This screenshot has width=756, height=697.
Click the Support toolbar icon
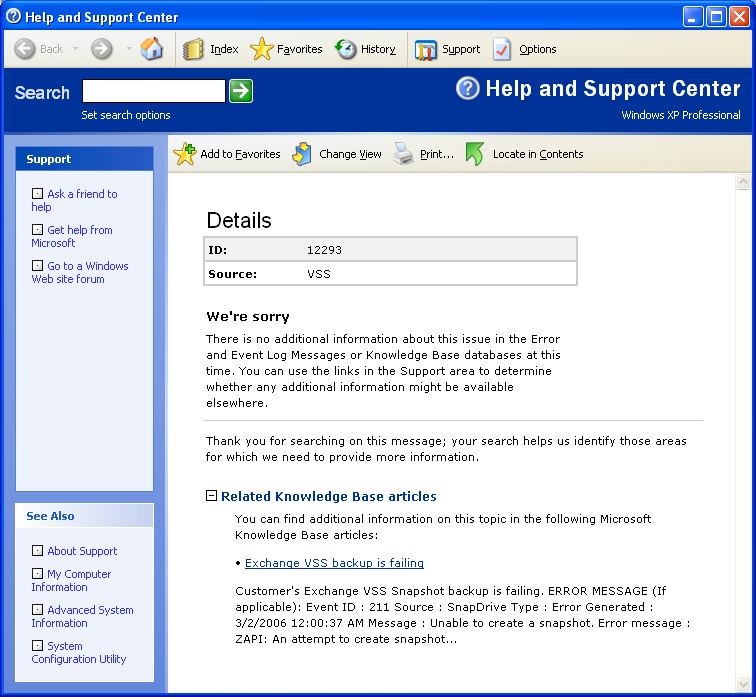tap(425, 50)
